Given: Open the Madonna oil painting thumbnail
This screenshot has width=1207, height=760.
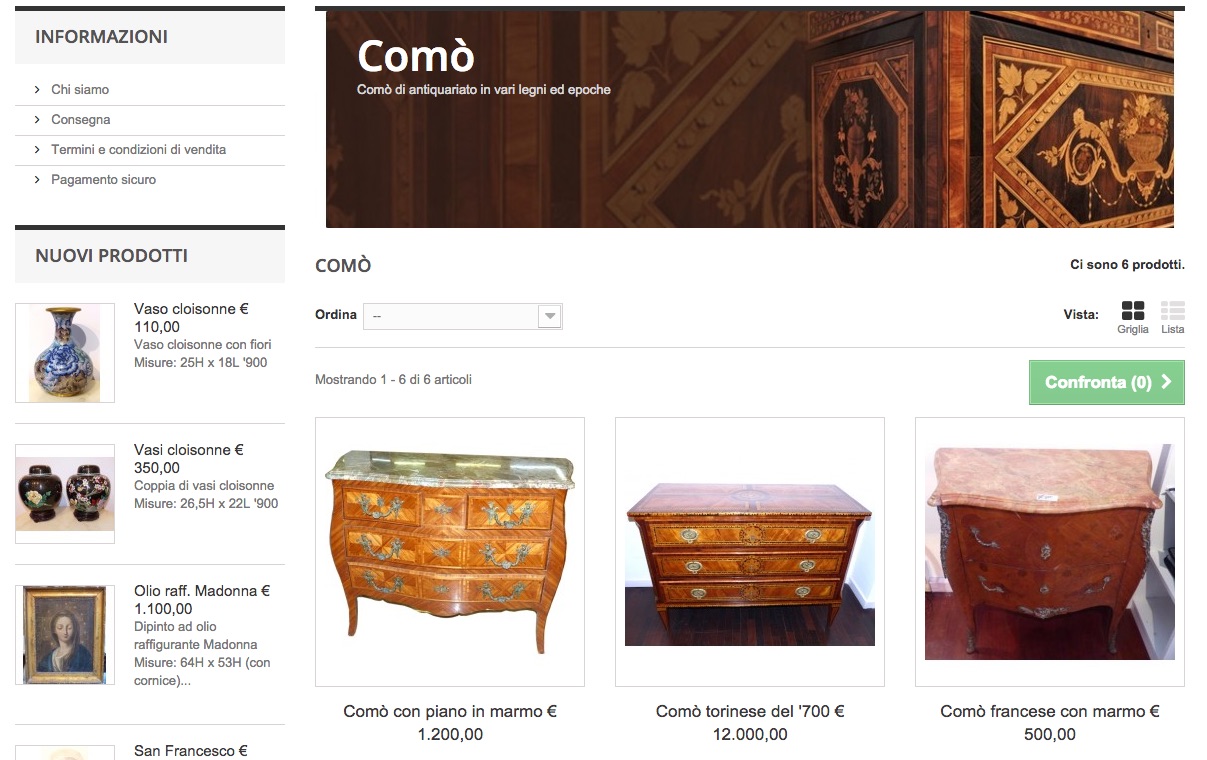Looking at the screenshot, I should 65,635.
